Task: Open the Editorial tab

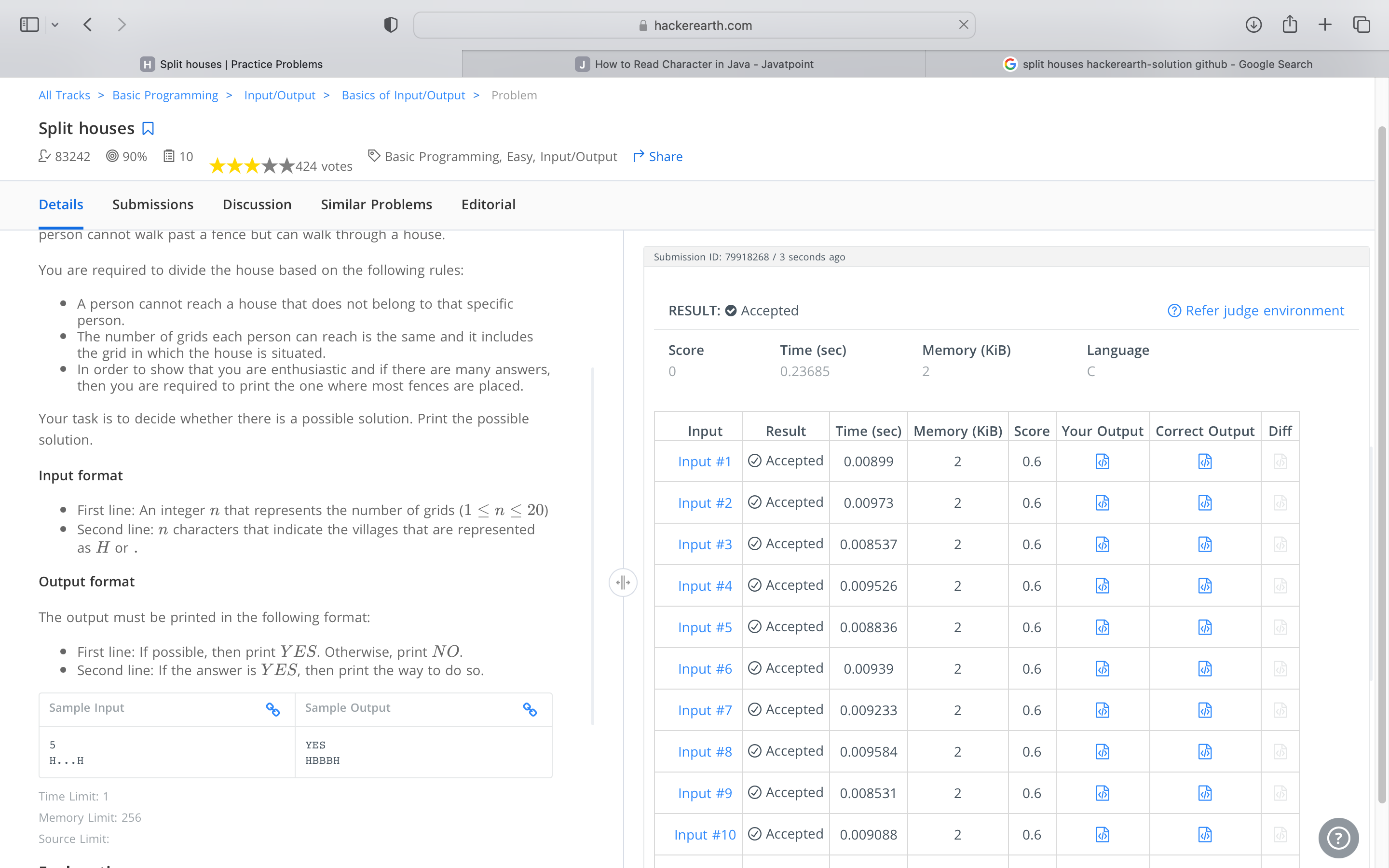Action: pyautogui.click(x=488, y=204)
